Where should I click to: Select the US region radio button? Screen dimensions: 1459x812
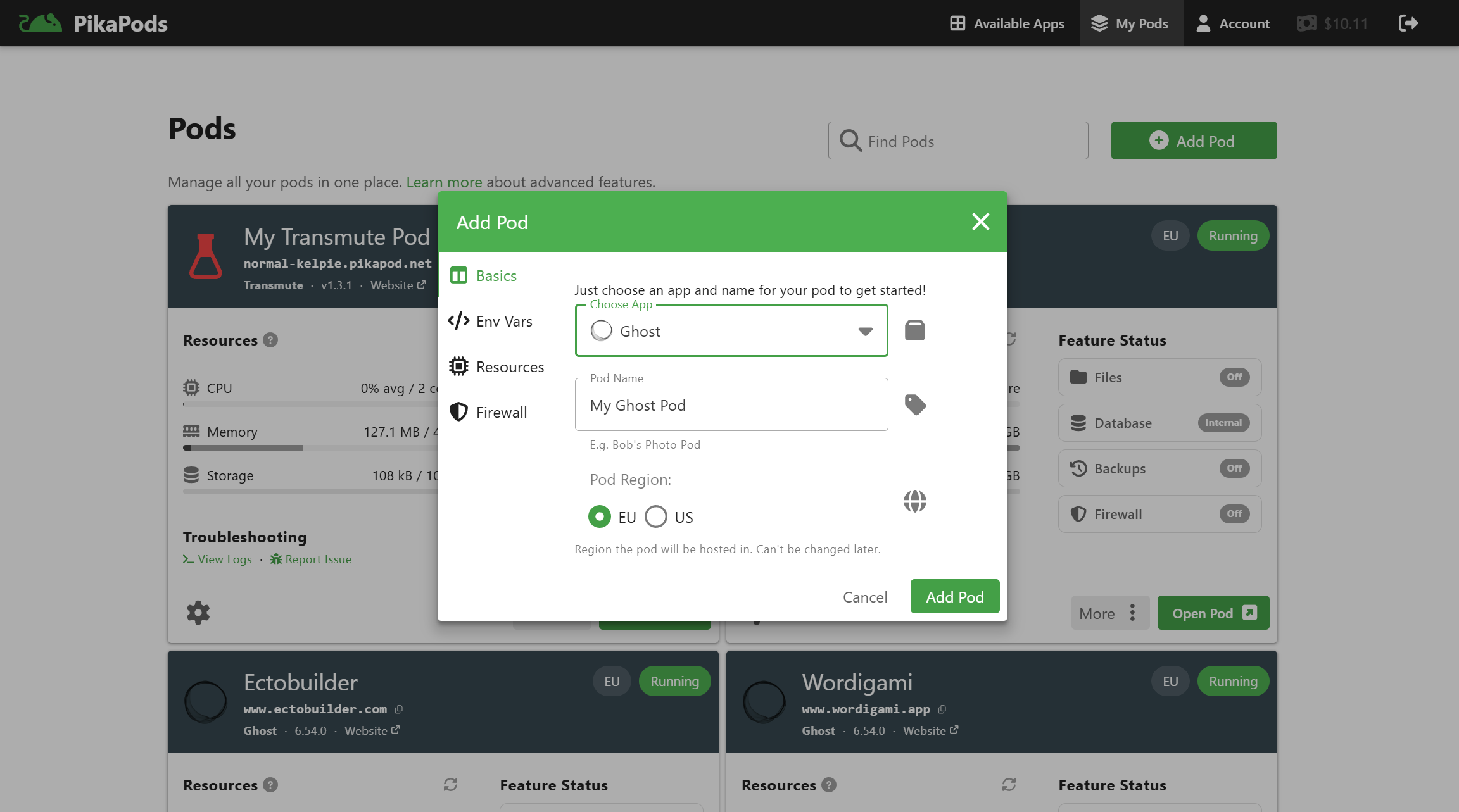656,516
